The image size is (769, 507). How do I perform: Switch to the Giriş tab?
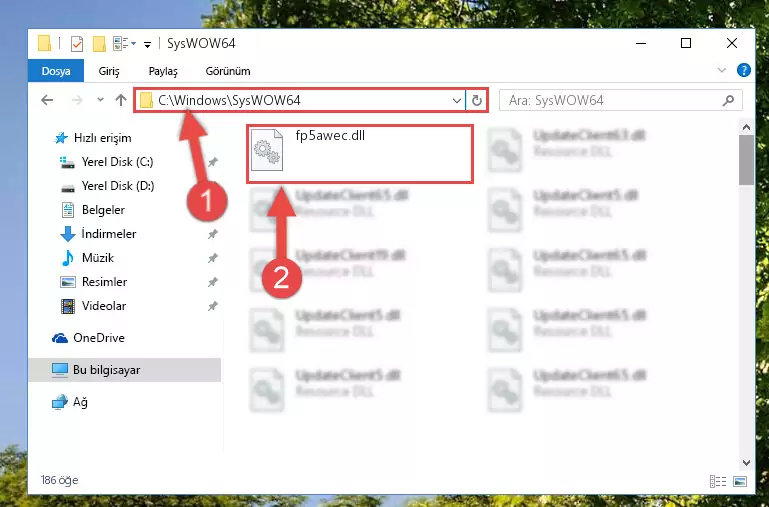coord(108,71)
